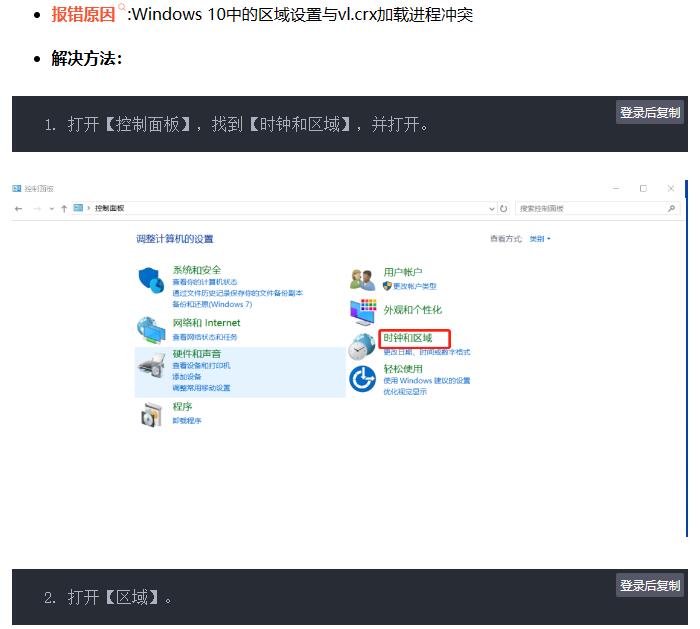Expand the address bar history dropdown

point(491,208)
